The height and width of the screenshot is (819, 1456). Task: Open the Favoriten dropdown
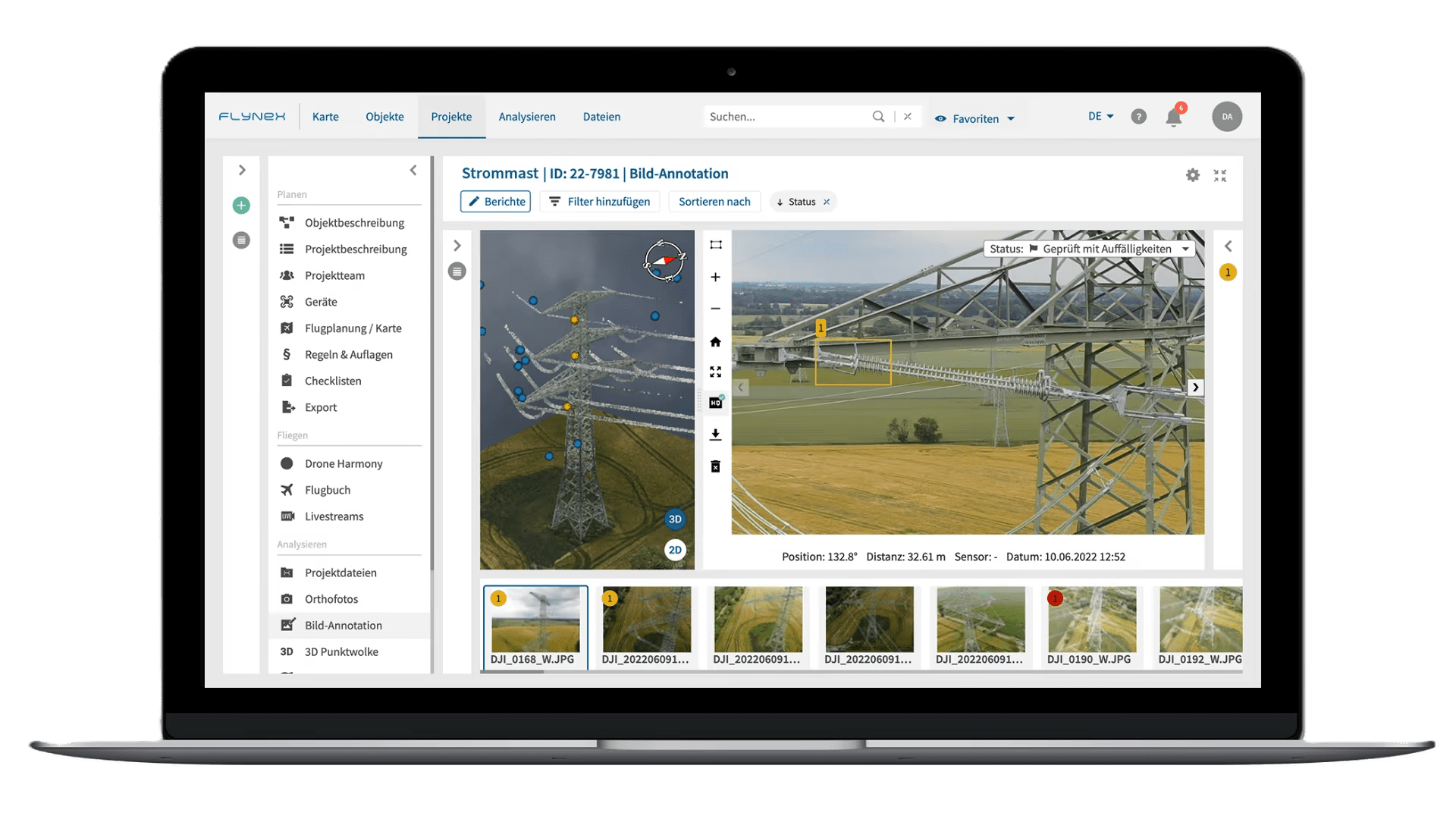tap(975, 119)
